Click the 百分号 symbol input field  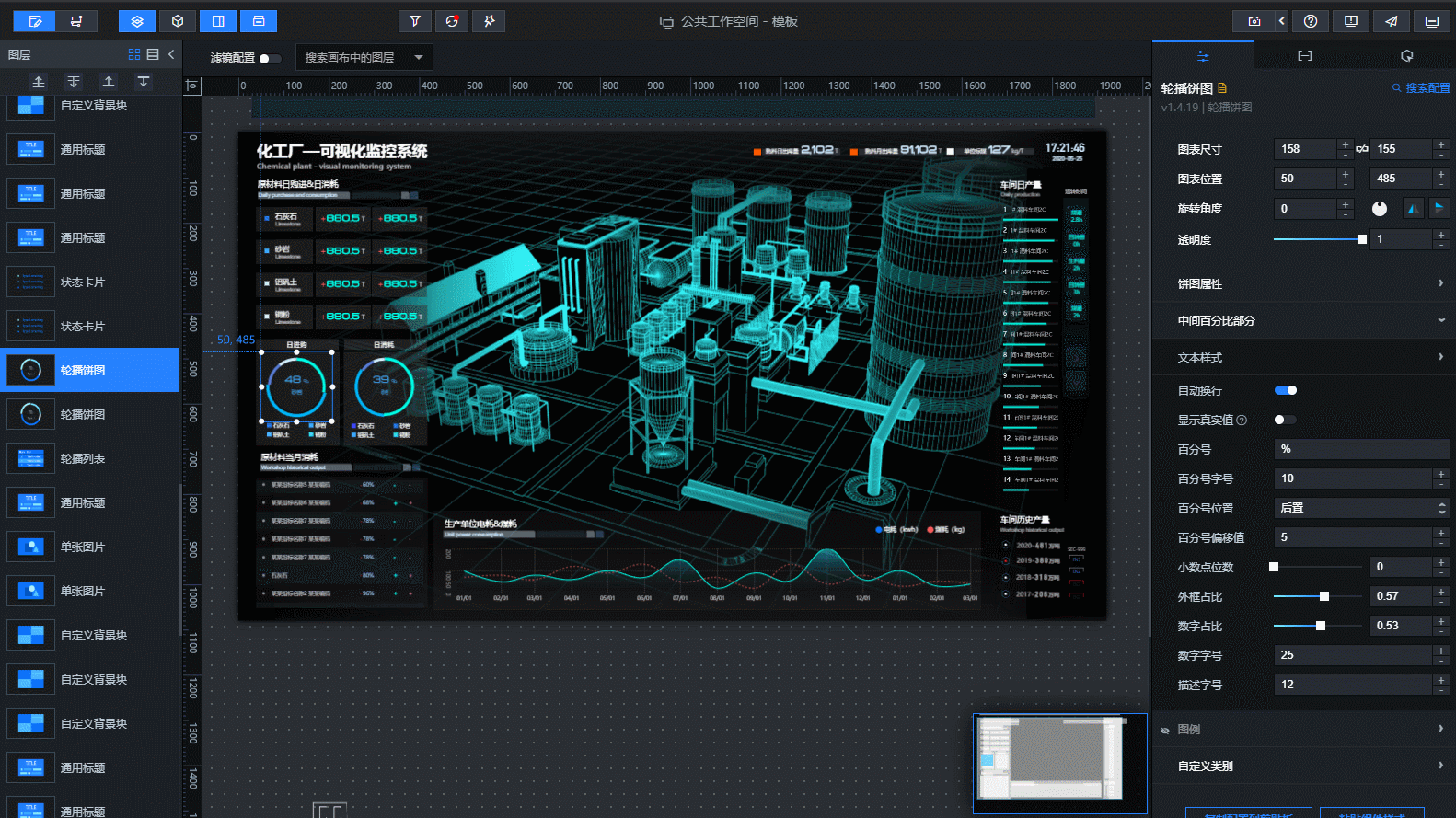coord(1361,449)
